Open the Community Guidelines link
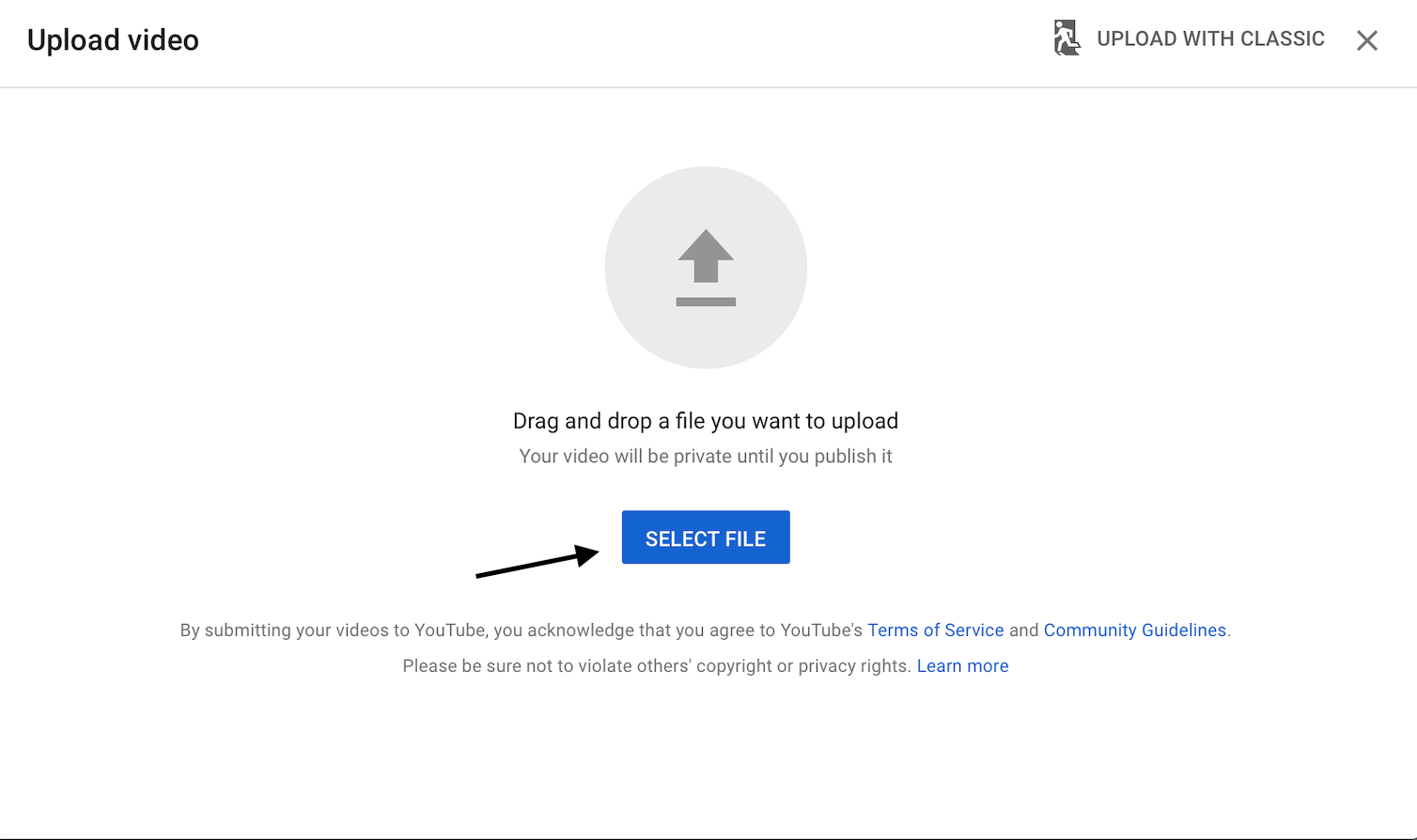Viewport: 1417px width, 840px height. (x=1134, y=630)
